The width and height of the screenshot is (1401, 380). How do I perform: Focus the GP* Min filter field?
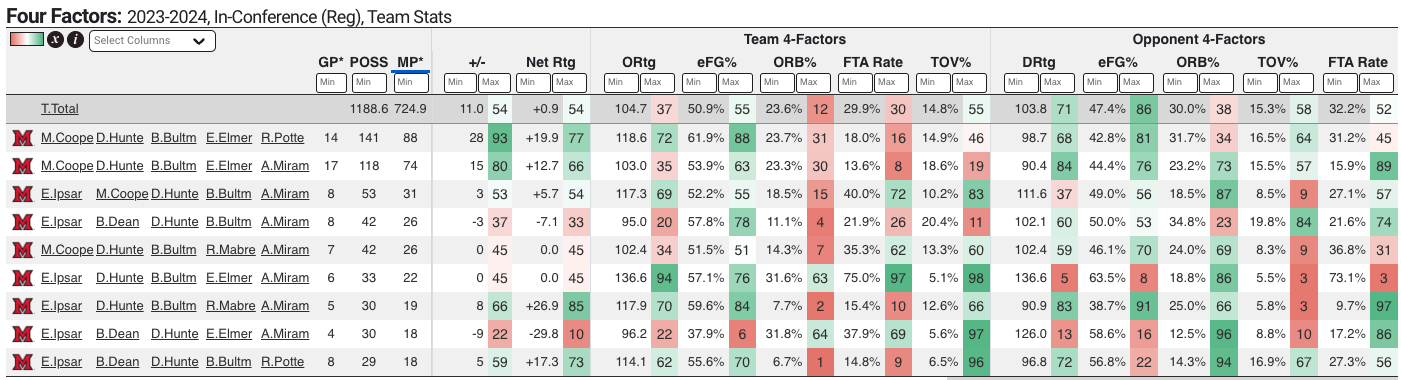click(x=332, y=83)
